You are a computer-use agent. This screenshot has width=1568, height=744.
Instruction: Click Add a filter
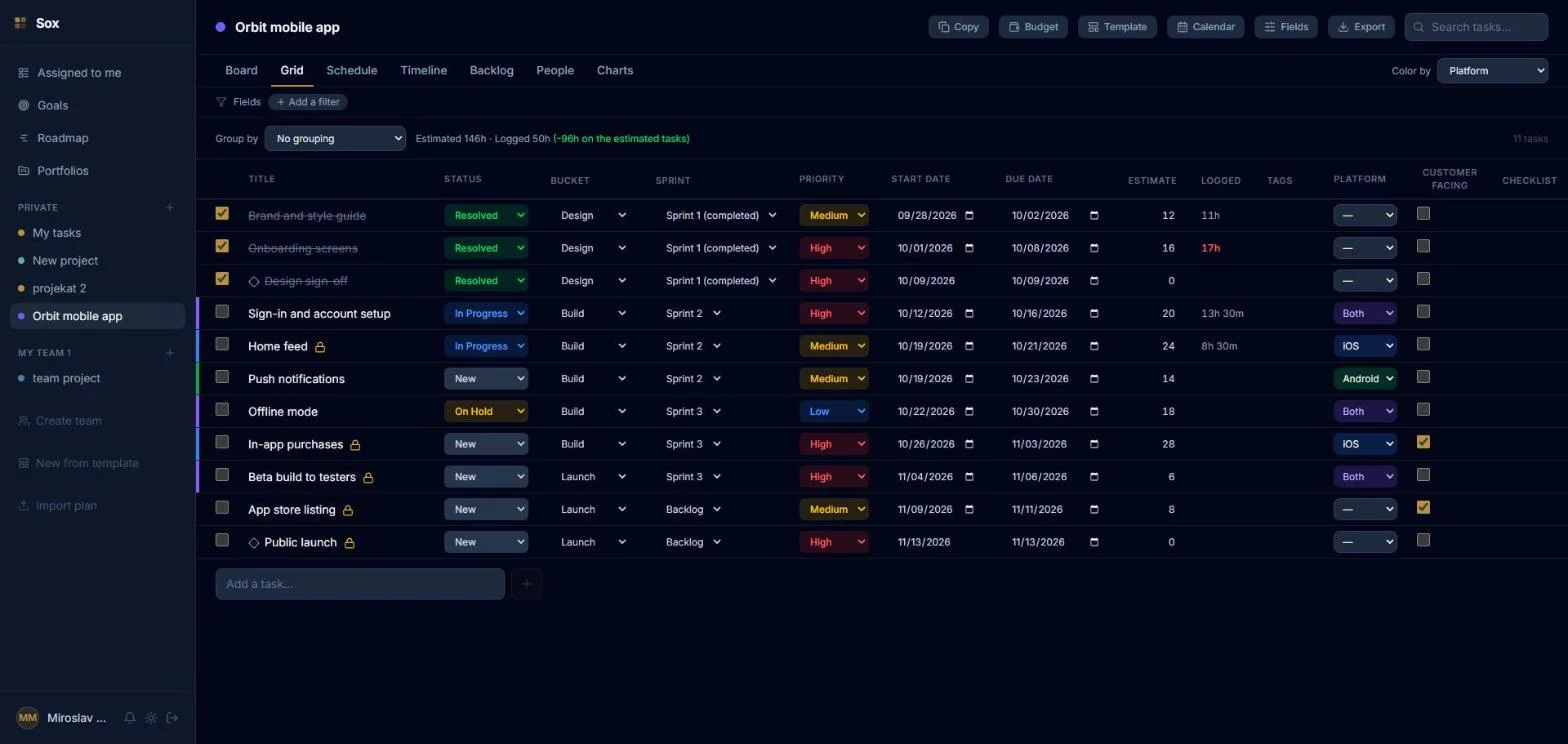coord(308,102)
